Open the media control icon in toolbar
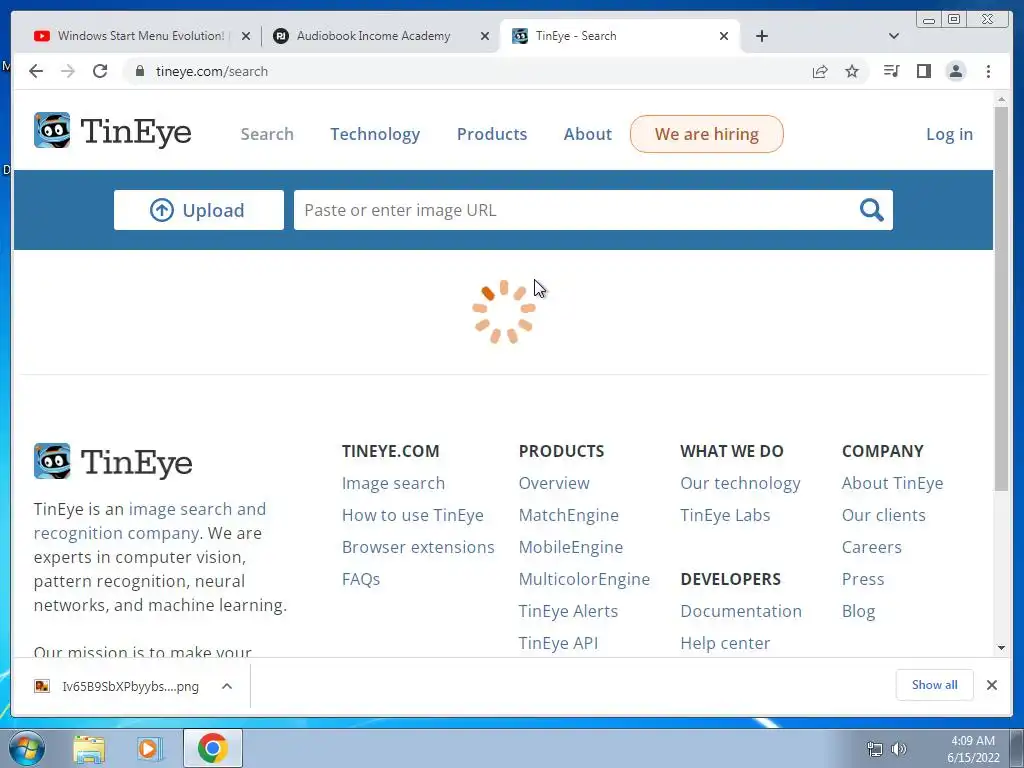1024x768 pixels. (891, 71)
